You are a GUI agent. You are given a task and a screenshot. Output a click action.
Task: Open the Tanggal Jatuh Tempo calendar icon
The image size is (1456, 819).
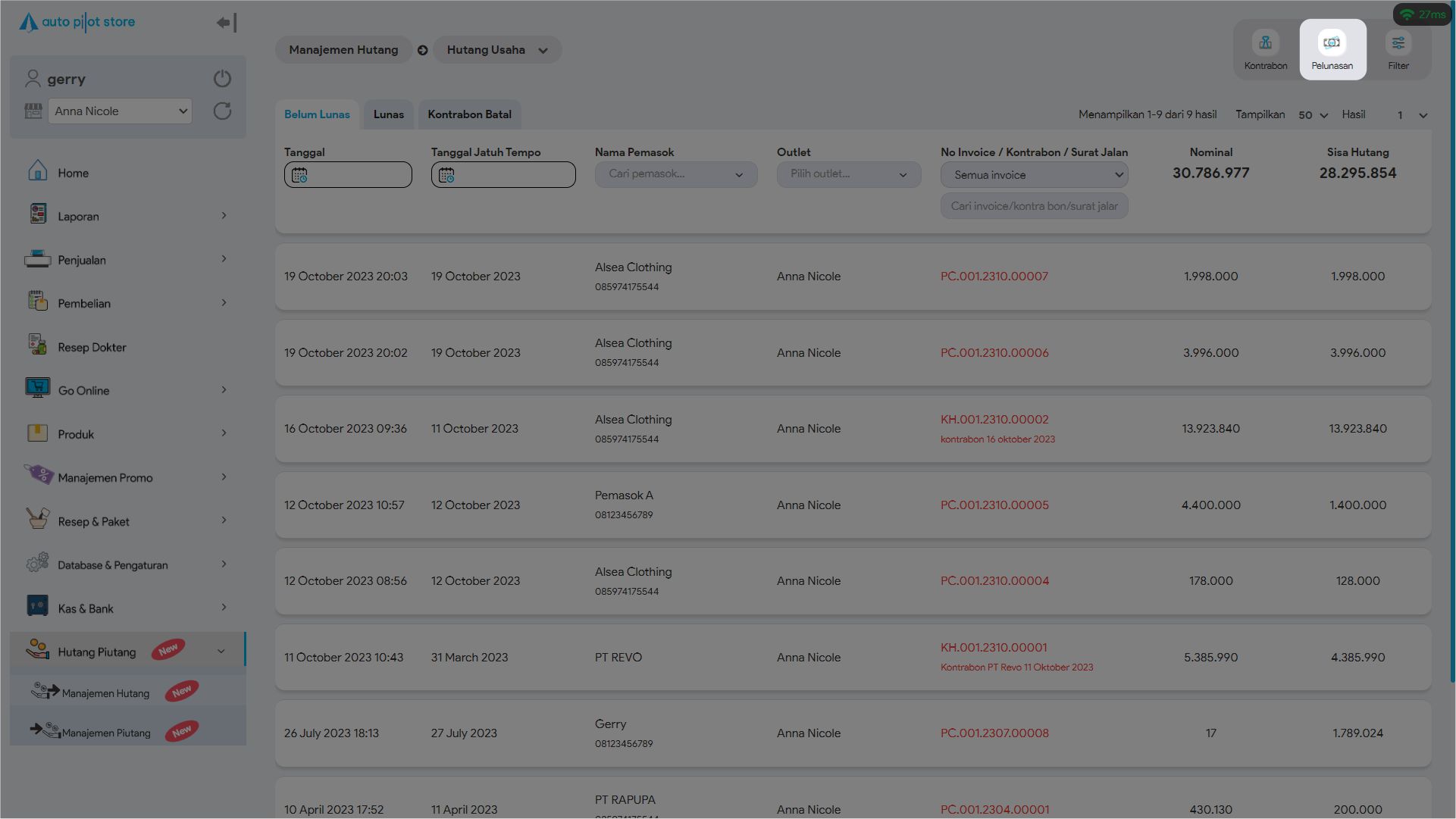(446, 175)
